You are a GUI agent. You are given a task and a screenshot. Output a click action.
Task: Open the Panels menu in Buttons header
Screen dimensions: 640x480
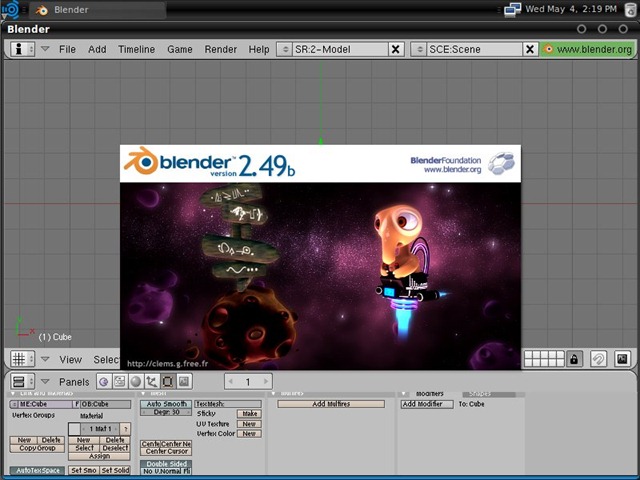pyautogui.click(x=74, y=382)
